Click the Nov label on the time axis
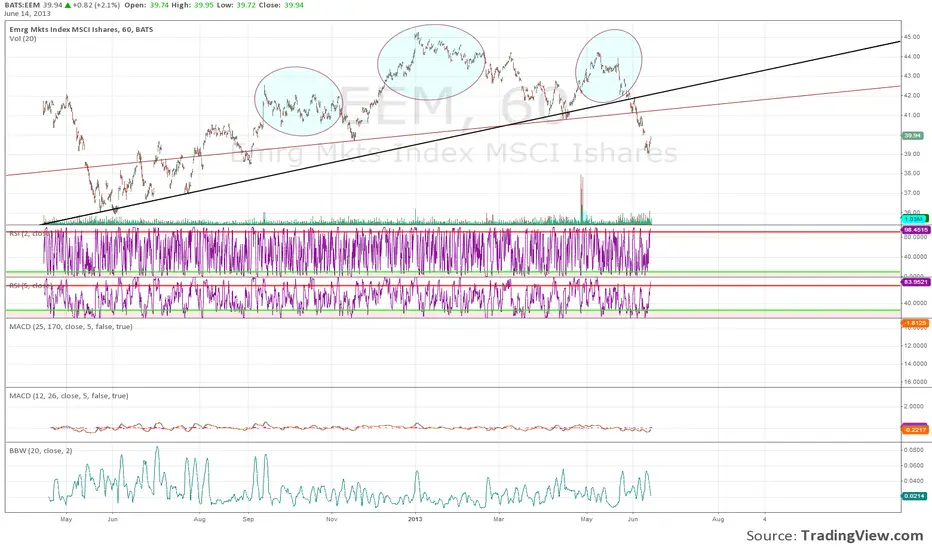This screenshot has height=550, width=932. [x=332, y=519]
